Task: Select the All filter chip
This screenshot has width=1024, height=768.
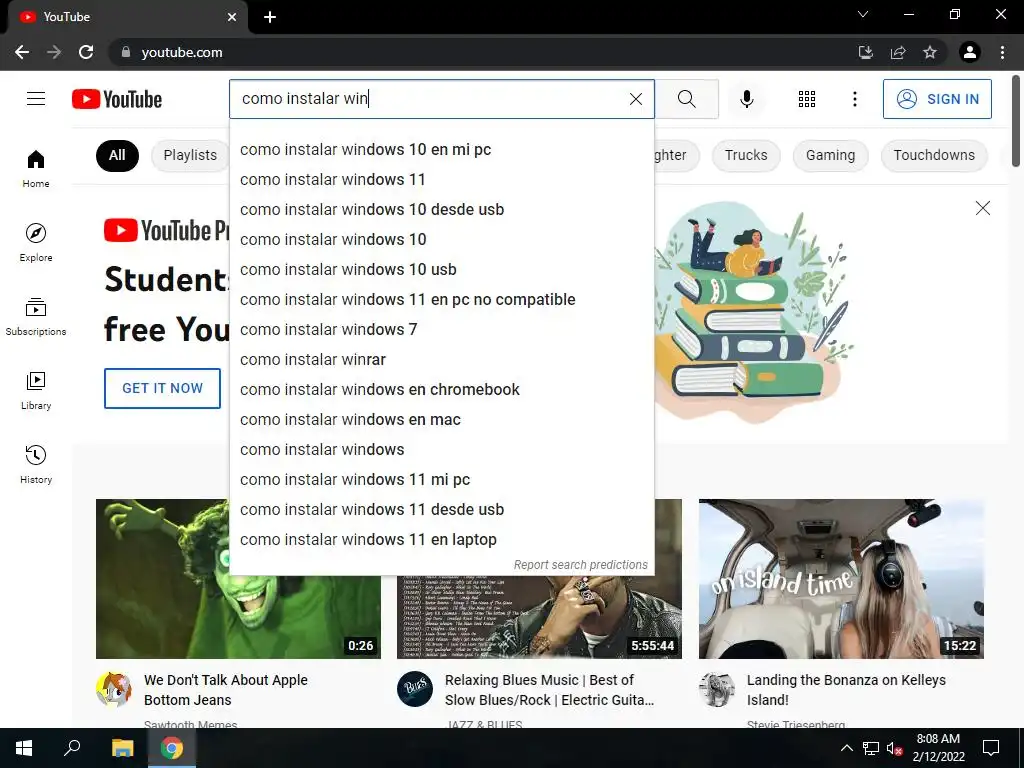Action: pyautogui.click(x=117, y=155)
